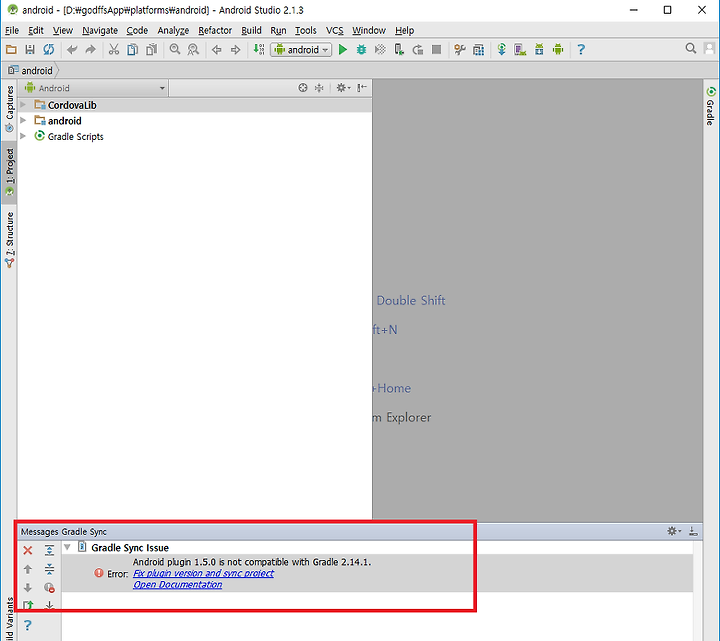Click the Debug bug icon

[x=361, y=50]
